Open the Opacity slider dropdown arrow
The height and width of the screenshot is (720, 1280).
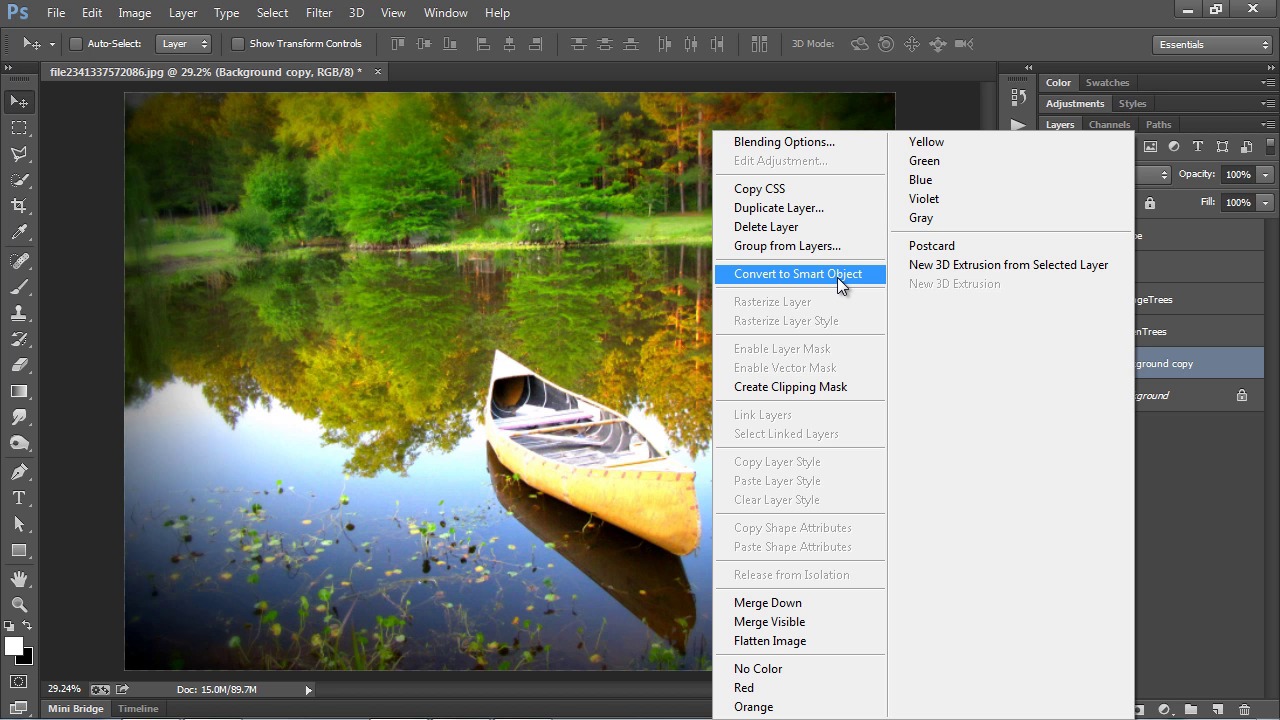pyautogui.click(x=1265, y=174)
